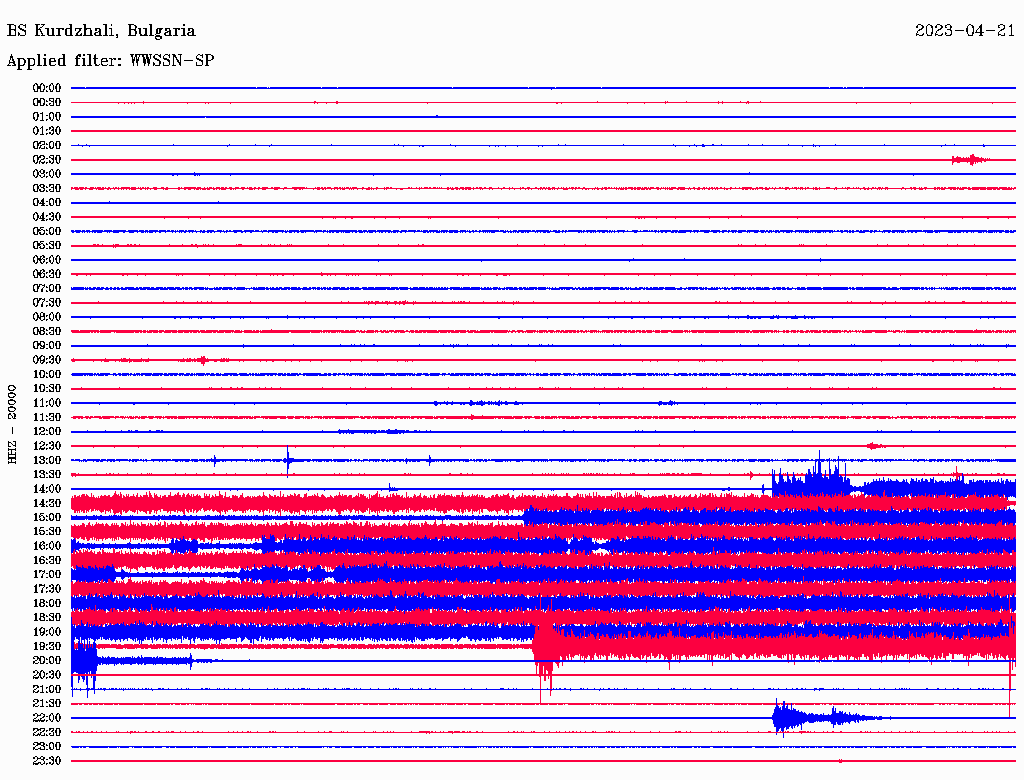Image resolution: width=1024 pixels, height=780 pixels.
Task: Click the 18:00 time label
Action: [47, 604]
